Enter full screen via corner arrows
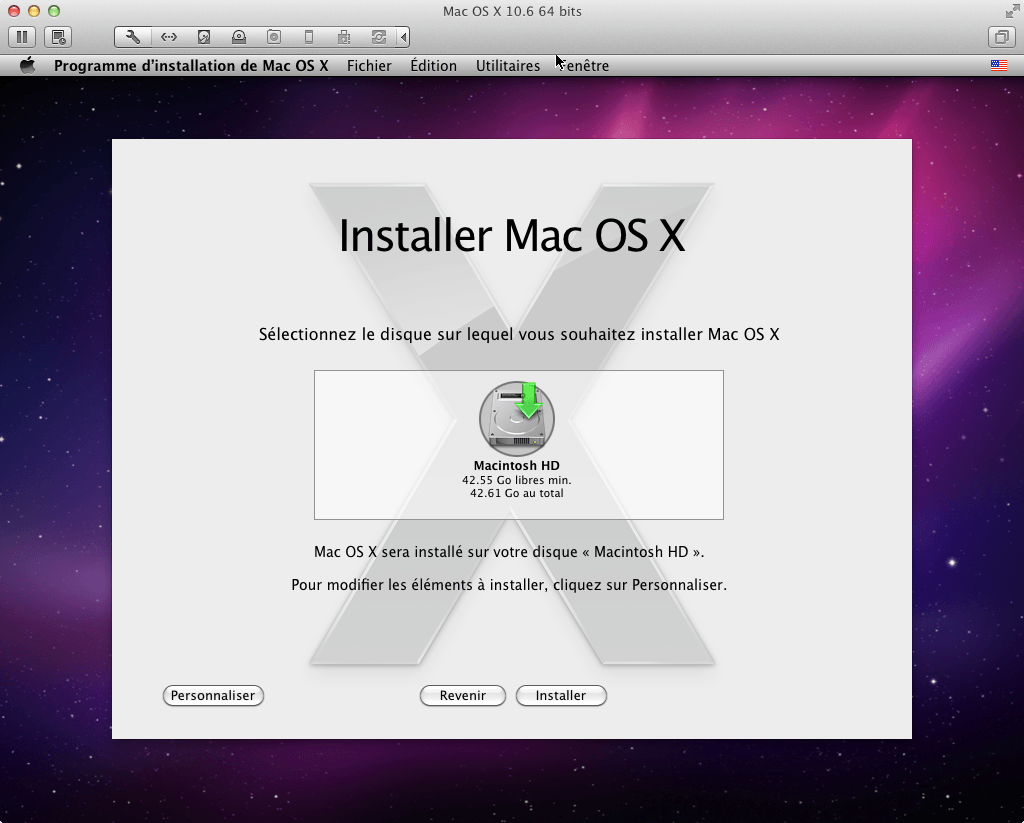Viewport: 1024px width, 823px height. point(1012,11)
